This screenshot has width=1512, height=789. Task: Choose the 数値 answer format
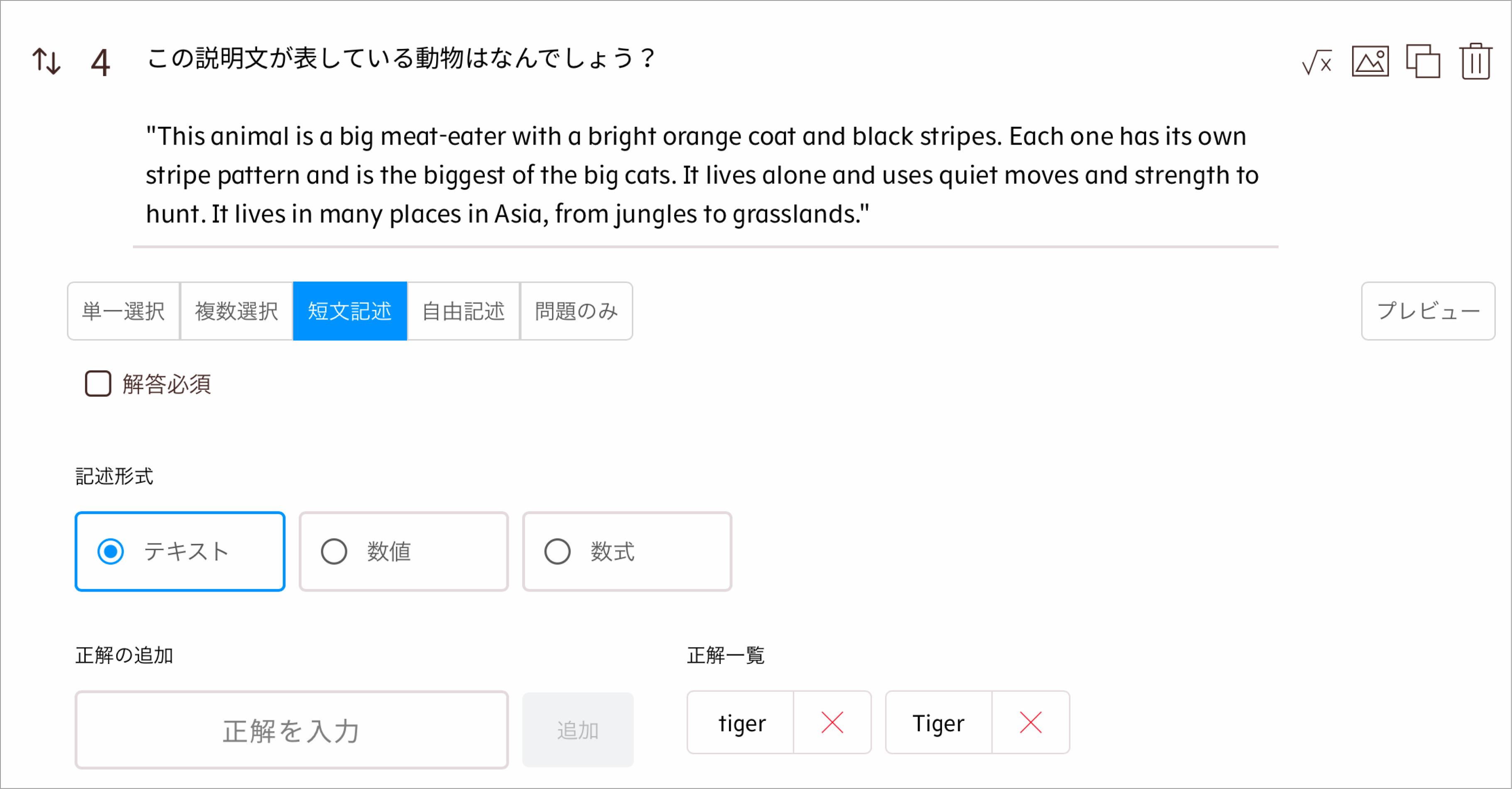[334, 552]
